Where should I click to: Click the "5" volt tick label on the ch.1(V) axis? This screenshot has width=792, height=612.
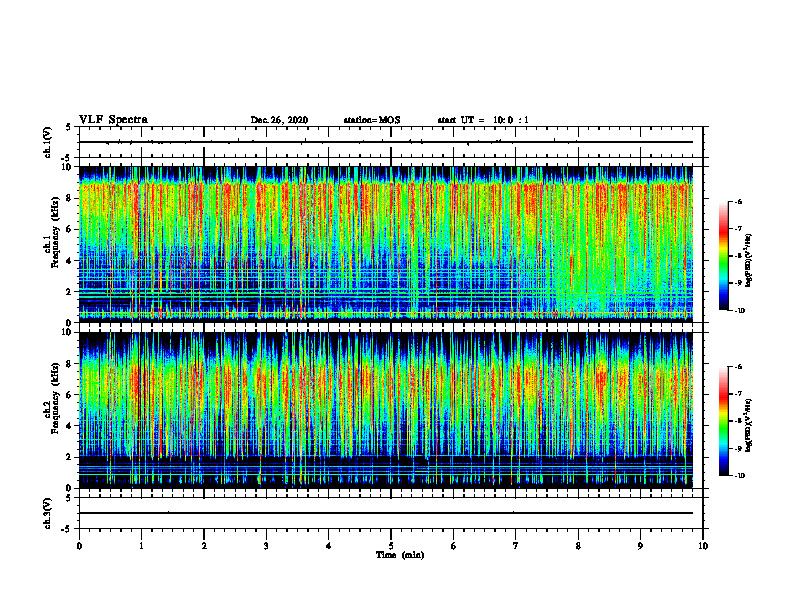(x=70, y=128)
